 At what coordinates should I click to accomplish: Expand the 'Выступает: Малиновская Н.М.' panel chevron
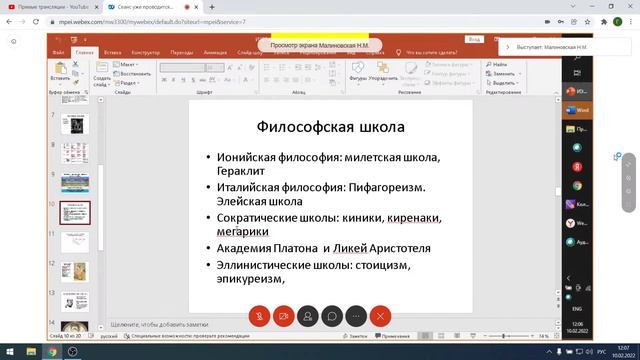click(x=507, y=47)
